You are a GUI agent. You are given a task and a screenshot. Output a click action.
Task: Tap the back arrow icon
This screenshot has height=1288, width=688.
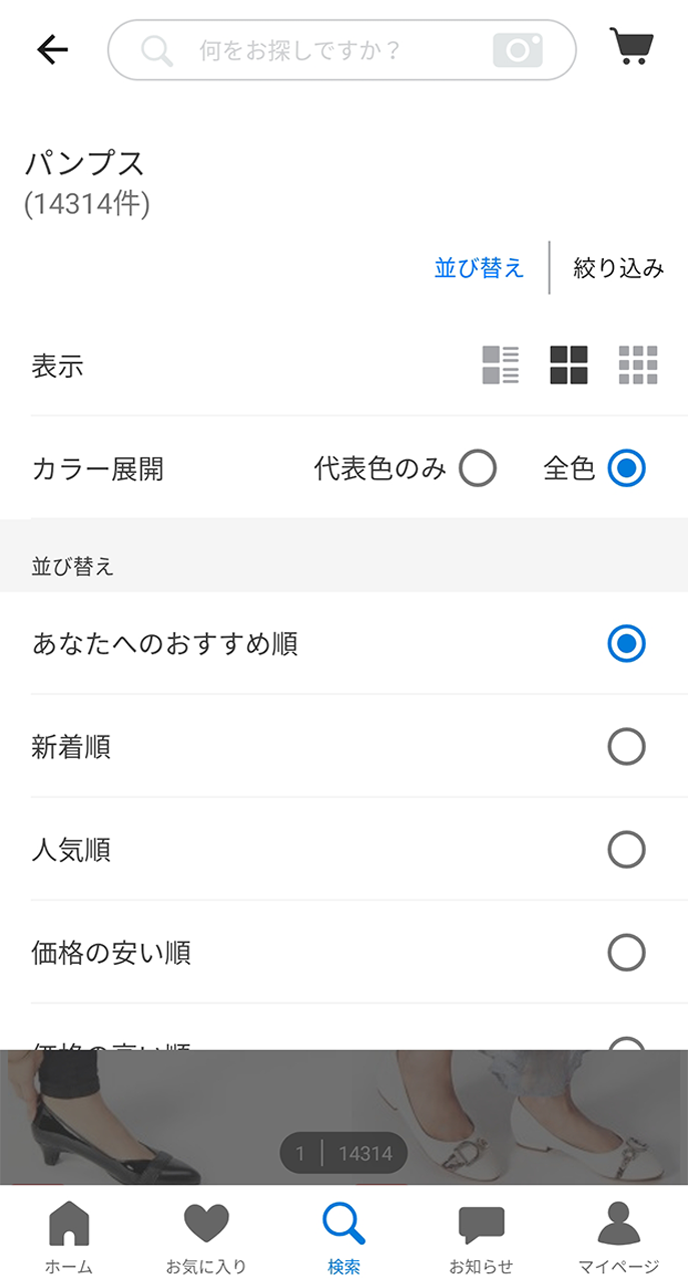click(52, 50)
